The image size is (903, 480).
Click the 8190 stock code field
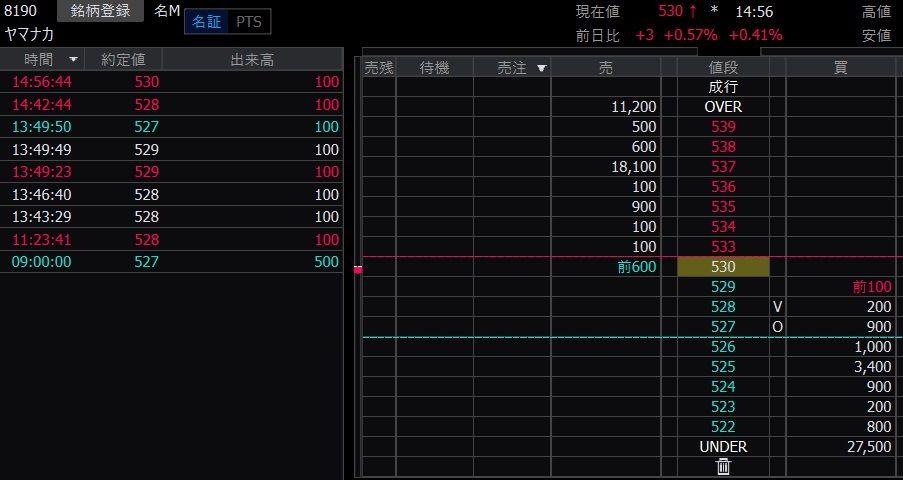point(22,11)
